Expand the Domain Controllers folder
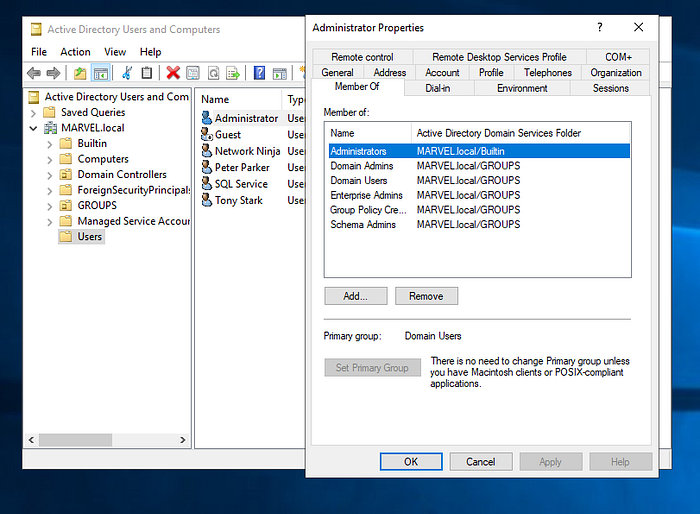 click(50, 175)
